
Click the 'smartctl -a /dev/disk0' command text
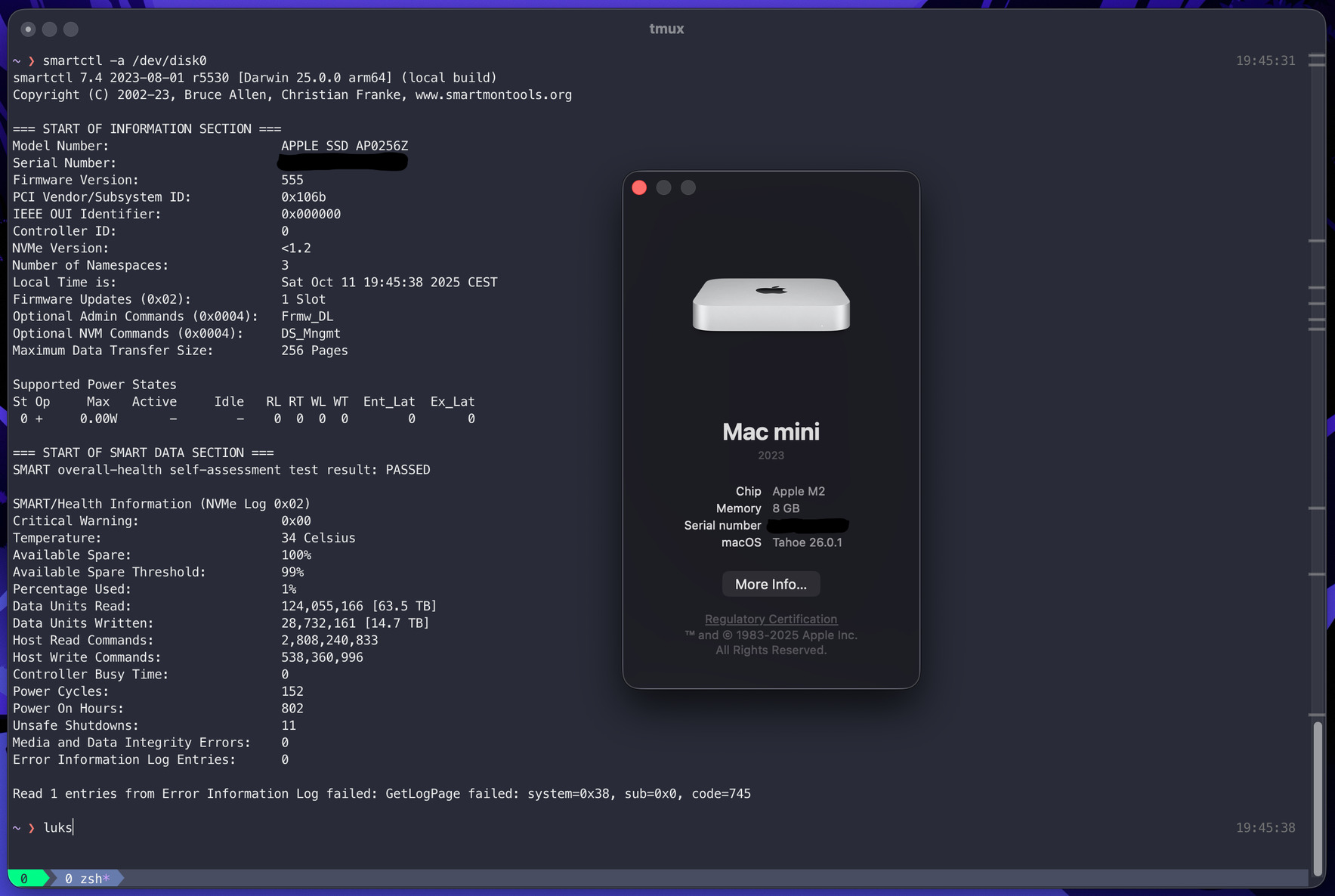point(125,60)
